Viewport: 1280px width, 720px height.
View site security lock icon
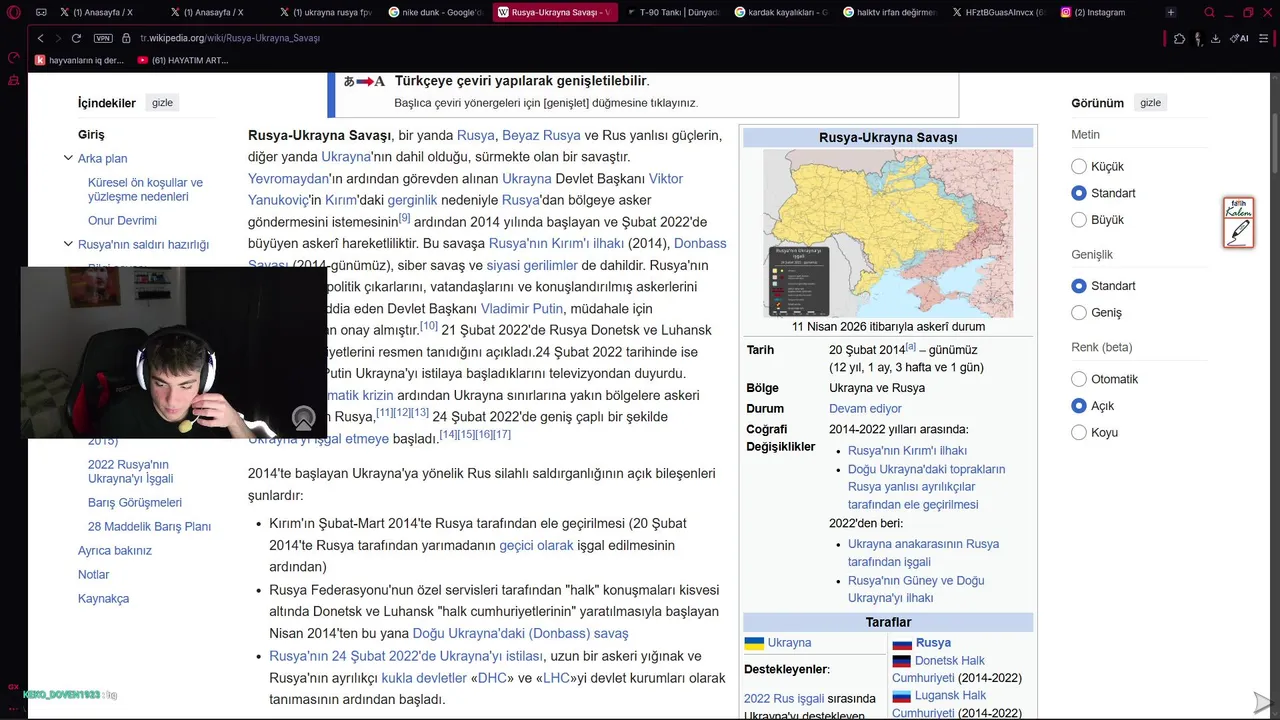point(127,38)
